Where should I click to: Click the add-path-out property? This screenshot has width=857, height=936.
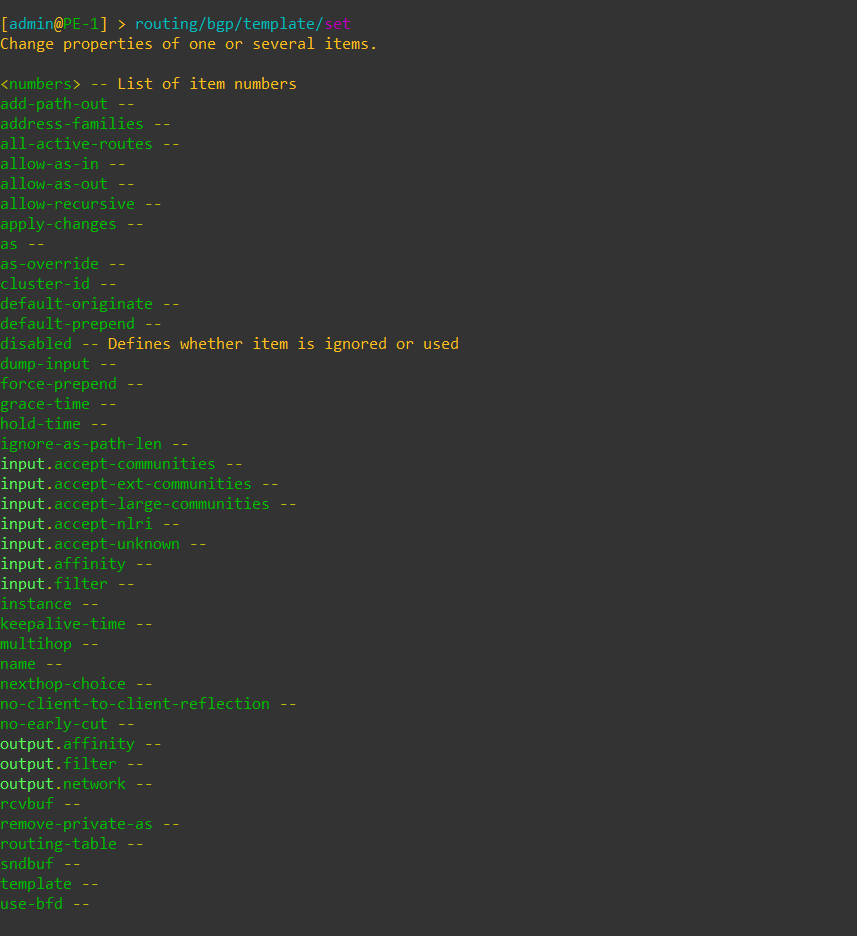click(x=54, y=104)
